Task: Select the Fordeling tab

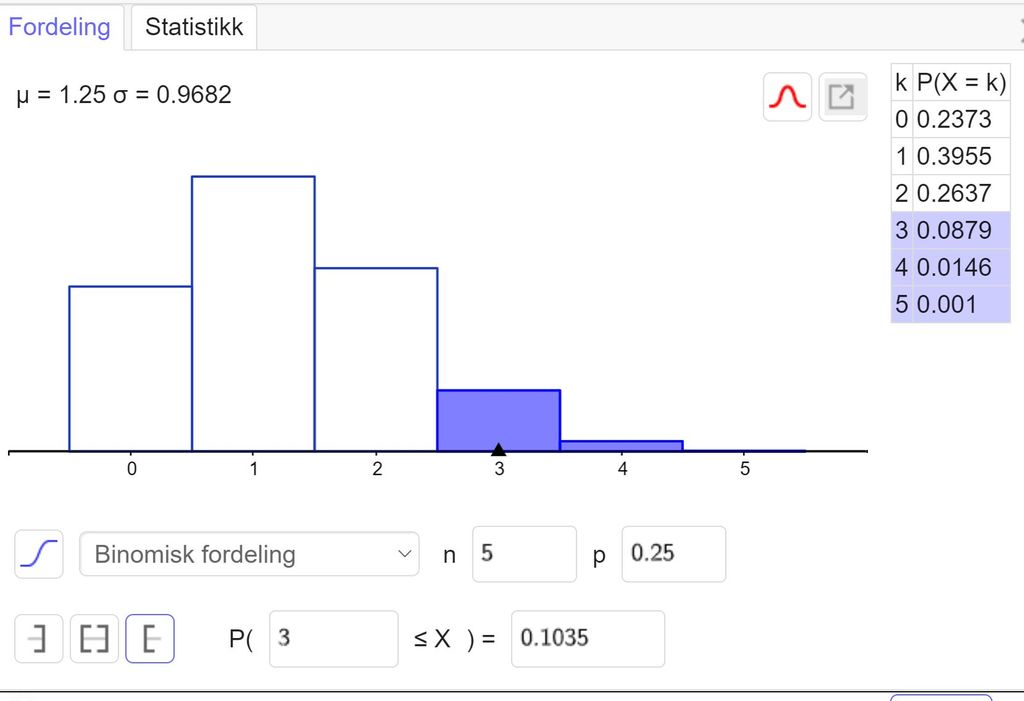Action: [x=60, y=27]
